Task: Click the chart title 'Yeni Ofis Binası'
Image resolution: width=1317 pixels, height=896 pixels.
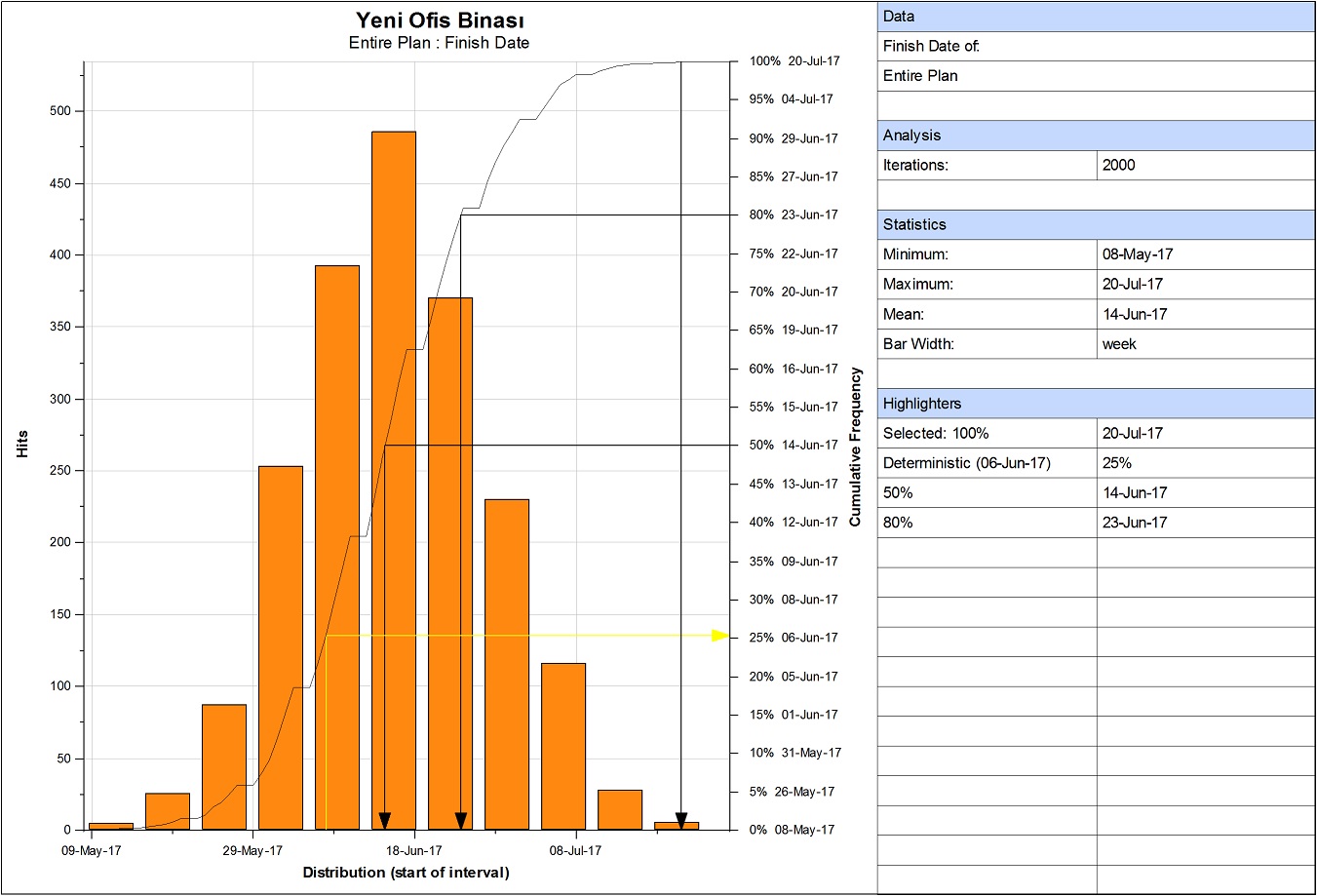Action: point(440,20)
